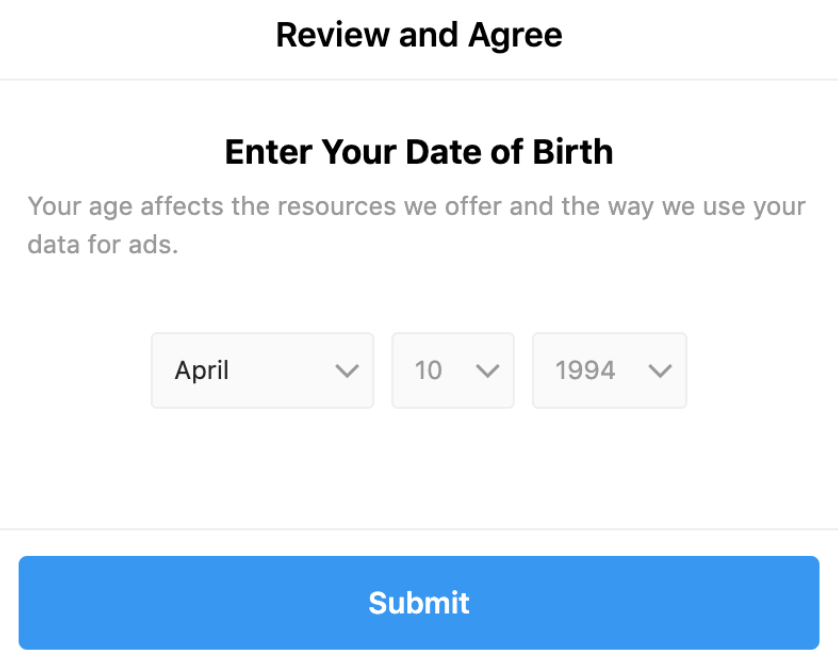Click the chevron arrow next to year 1994
Image resolution: width=838 pixels, height=660 pixels.
click(660, 371)
